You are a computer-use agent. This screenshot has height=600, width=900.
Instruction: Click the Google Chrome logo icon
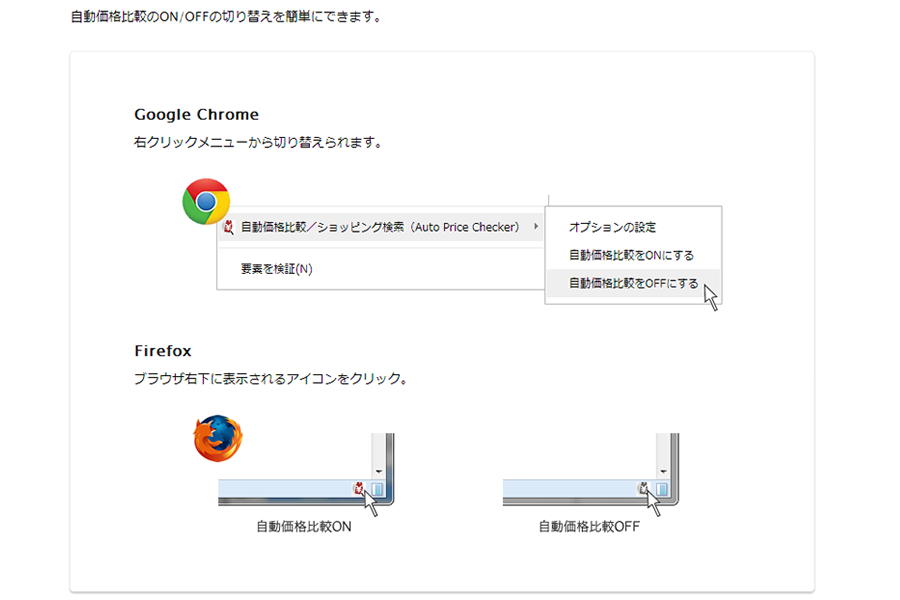(206, 202)
